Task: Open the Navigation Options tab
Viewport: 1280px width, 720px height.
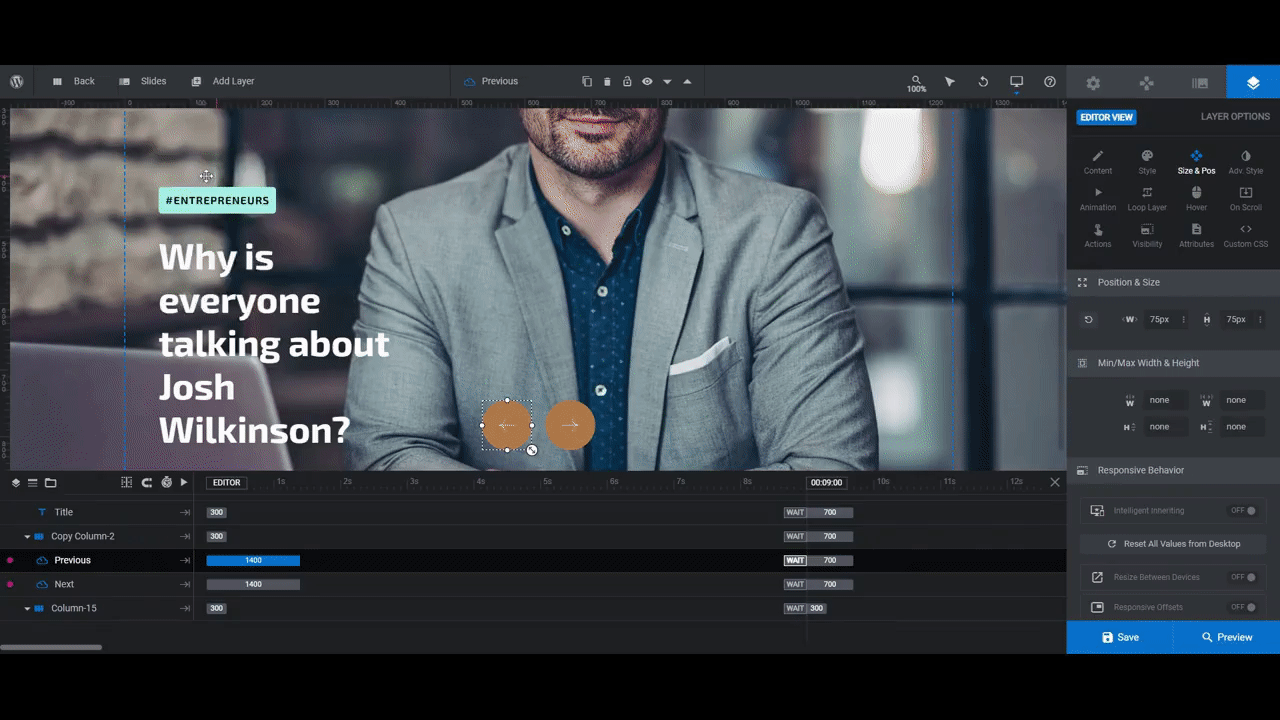Action: tap(1147, 83)
